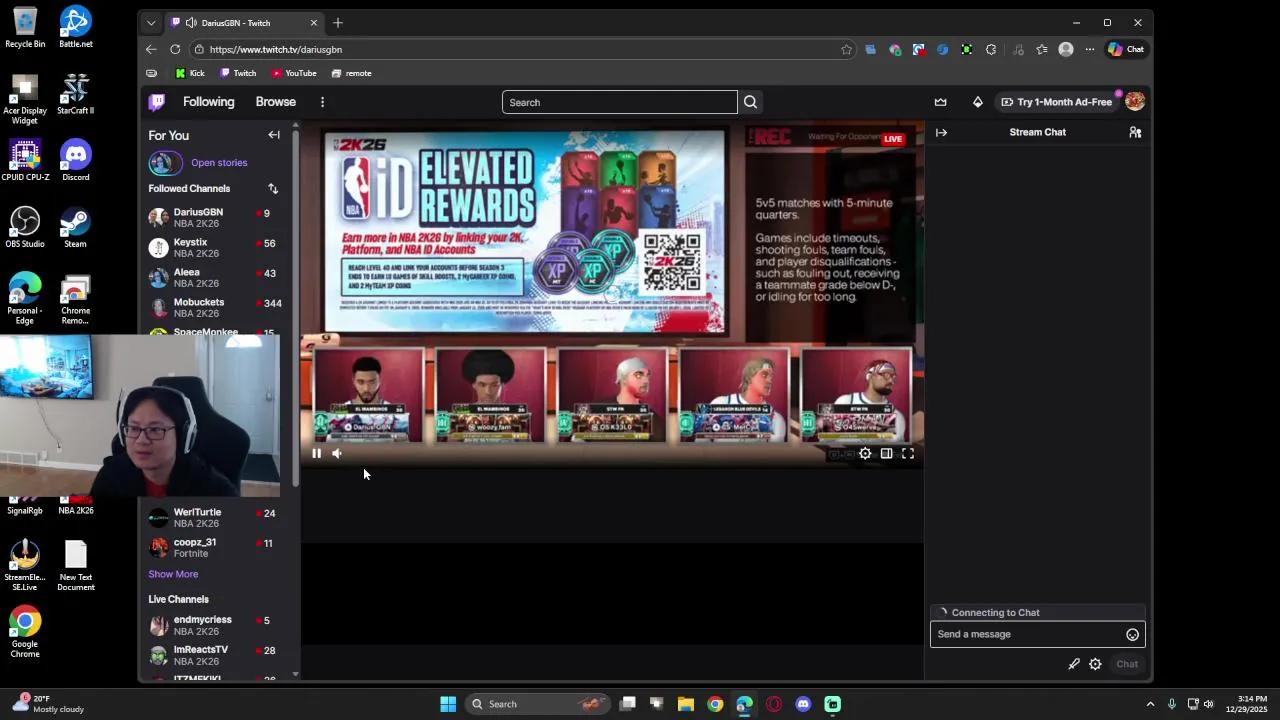This screenshot has width=1280, height=720.
Task: Reload the Twitch page
Action: pos(175,49)
